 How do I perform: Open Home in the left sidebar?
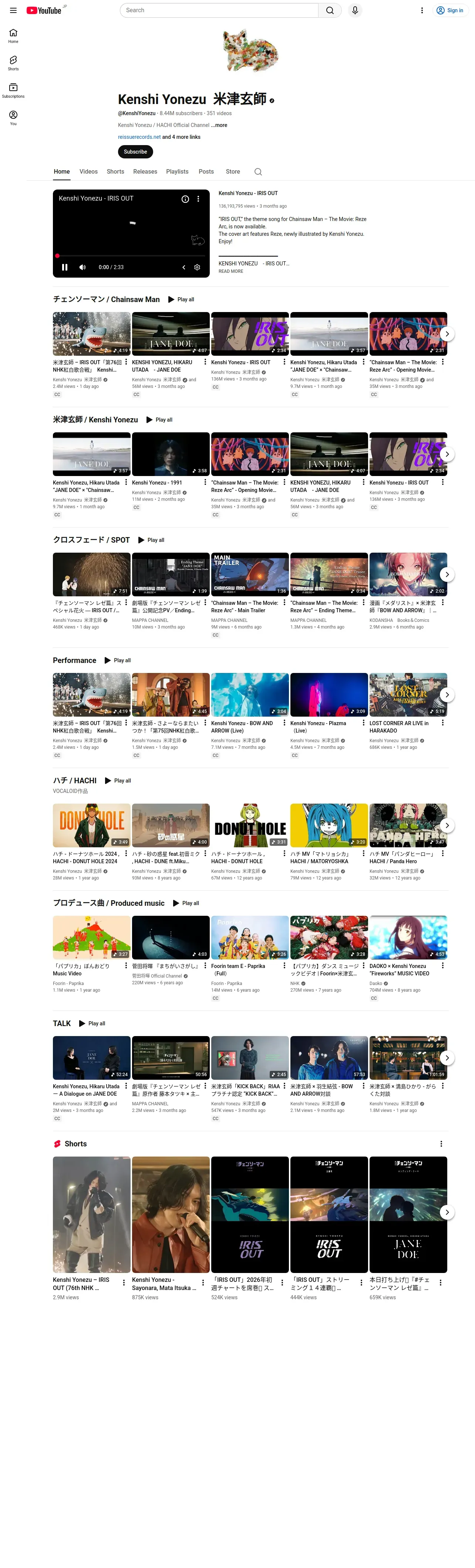(x=13, y=36)
